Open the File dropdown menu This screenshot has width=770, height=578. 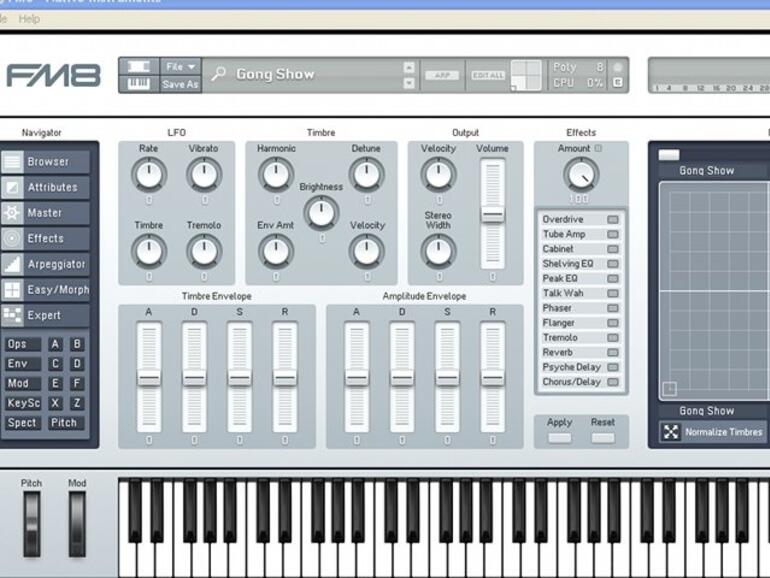[180, 66]
